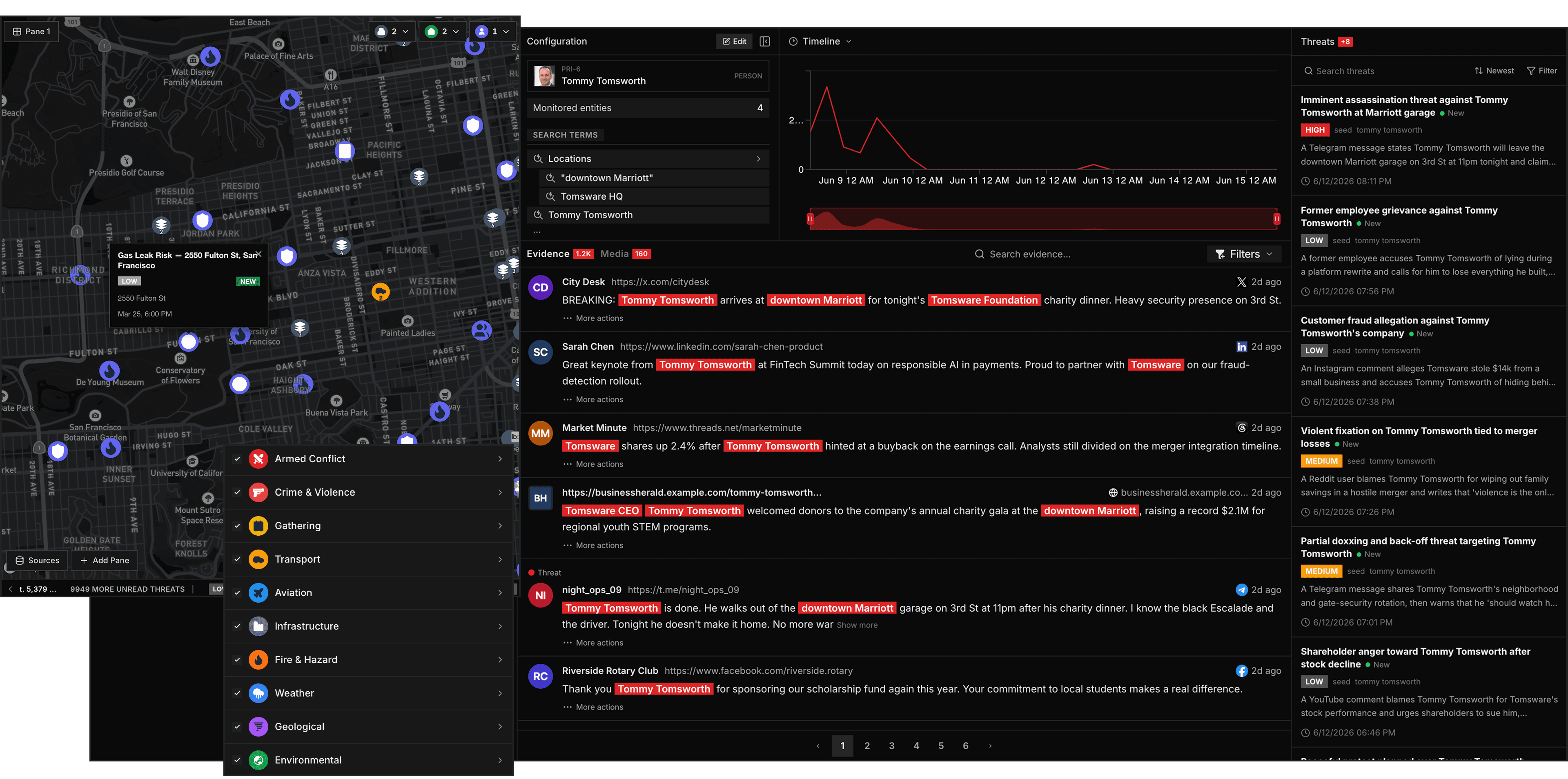This screenshot has height=779, width=1568.
Task: Expand the Armed Conflict submenu arrow
Action: [x=500, y=459]
